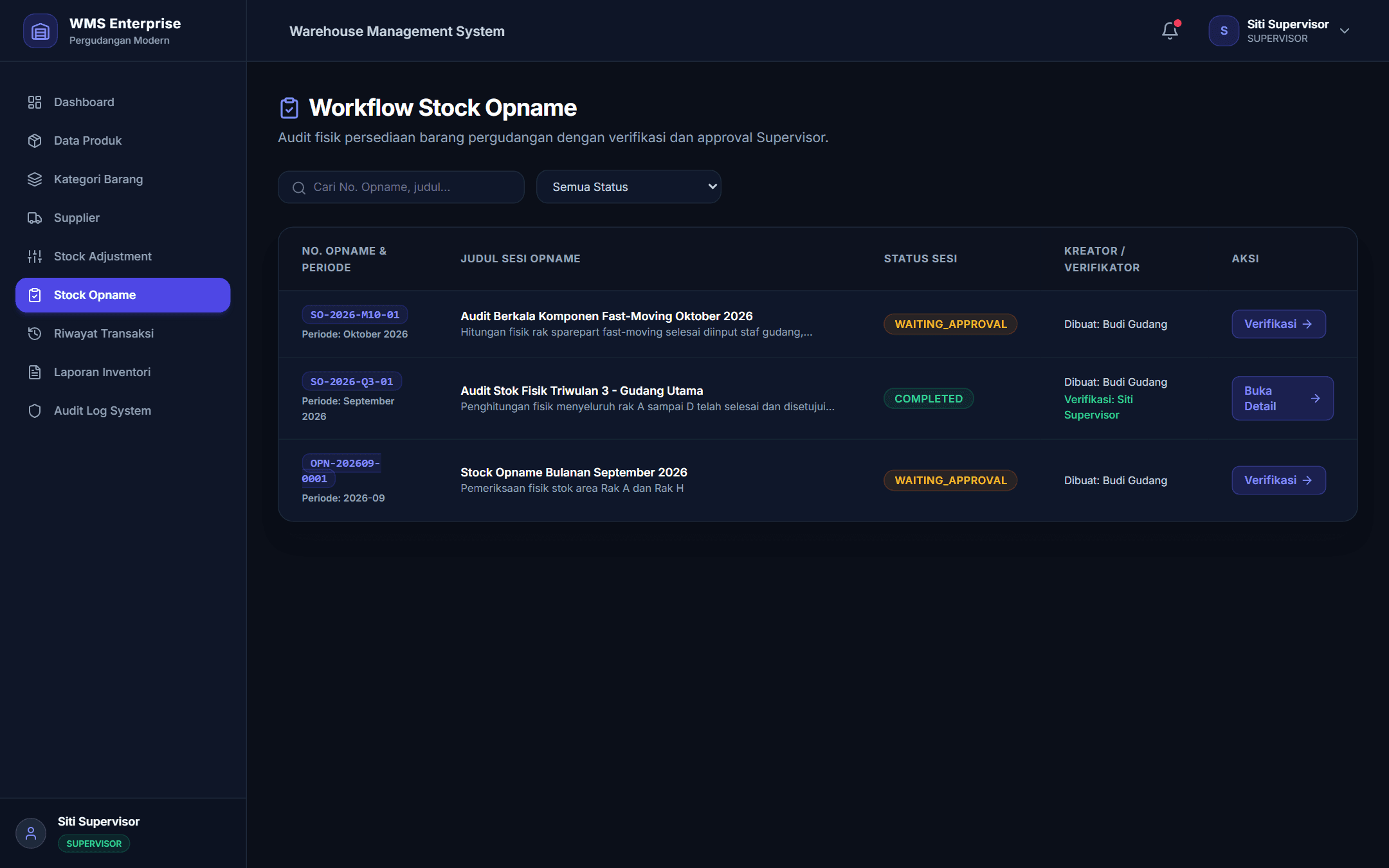Click the OPN-202609-0001 opname number tag

click(341, 471)
